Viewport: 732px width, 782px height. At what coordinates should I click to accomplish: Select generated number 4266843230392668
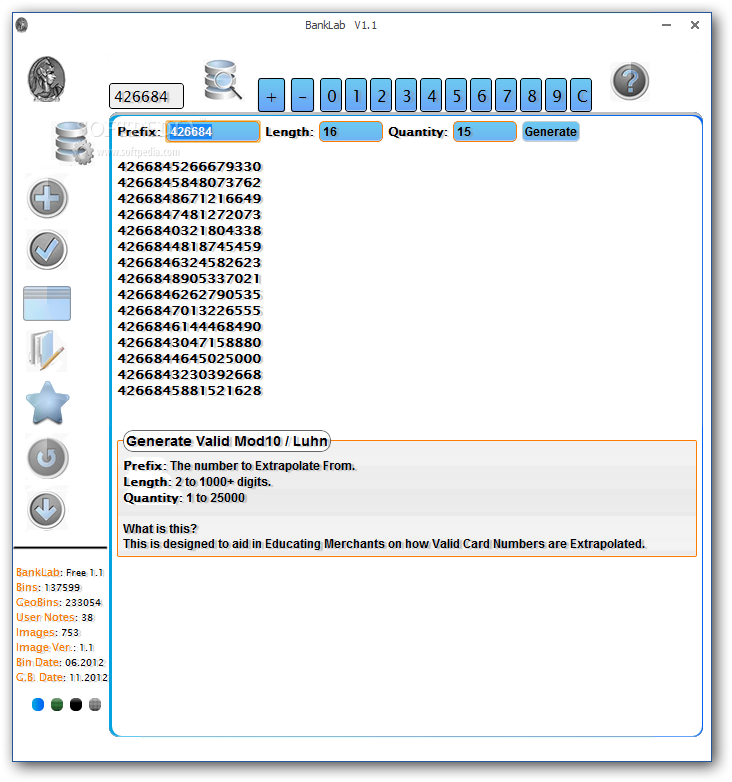click(189, 374)
